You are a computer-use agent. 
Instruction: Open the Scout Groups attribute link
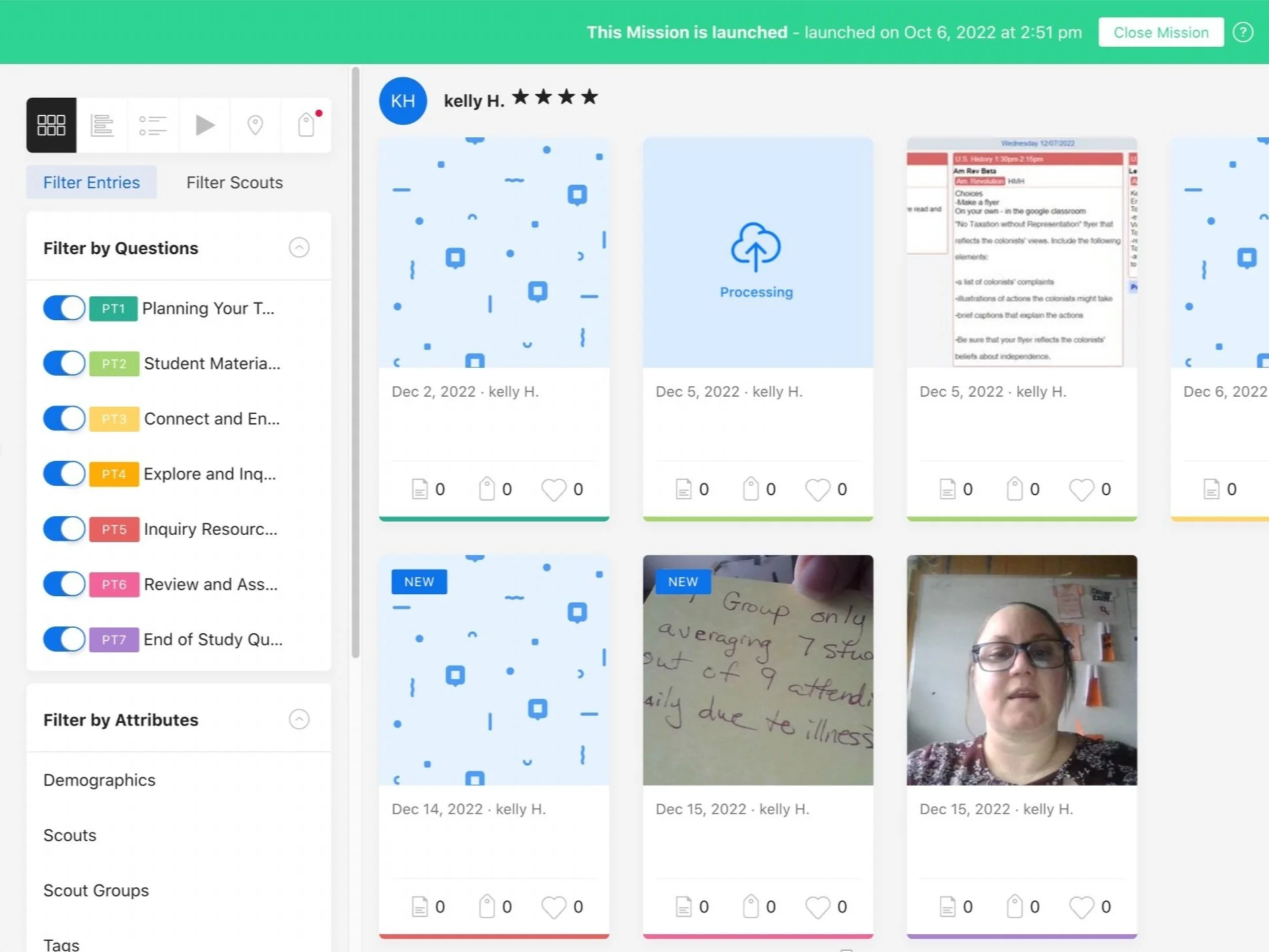(96, 890)
